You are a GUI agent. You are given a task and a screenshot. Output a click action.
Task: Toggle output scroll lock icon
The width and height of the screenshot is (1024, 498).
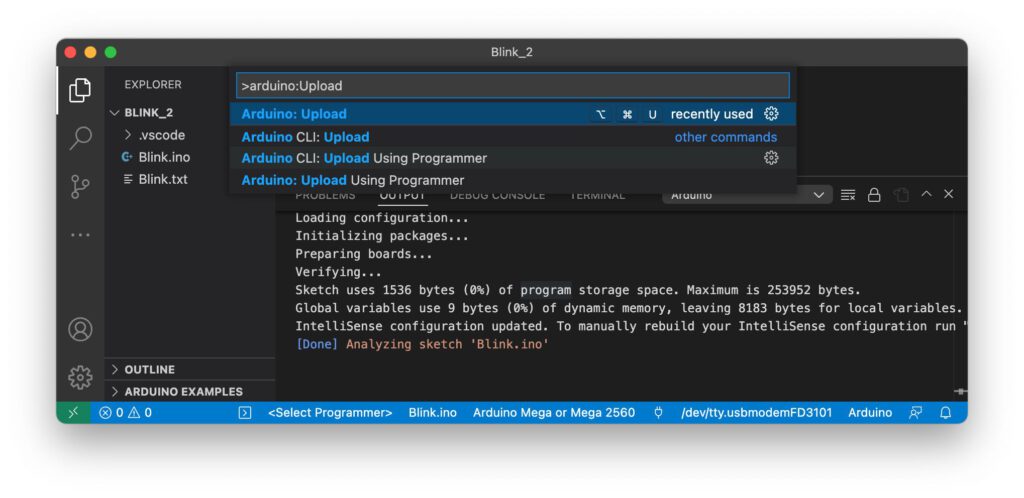pyautogui.click(x=874, y=195)
